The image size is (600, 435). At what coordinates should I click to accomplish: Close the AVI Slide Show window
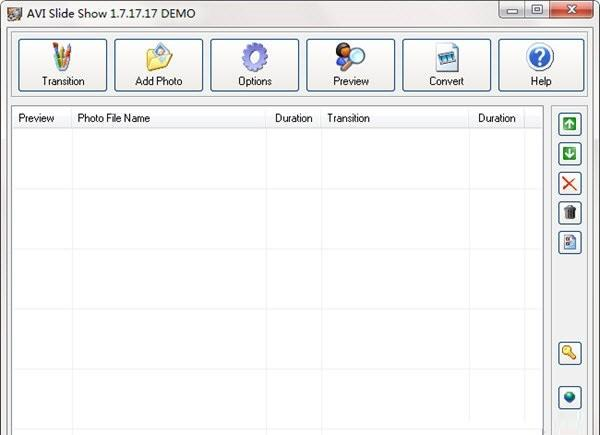[572, 10]
